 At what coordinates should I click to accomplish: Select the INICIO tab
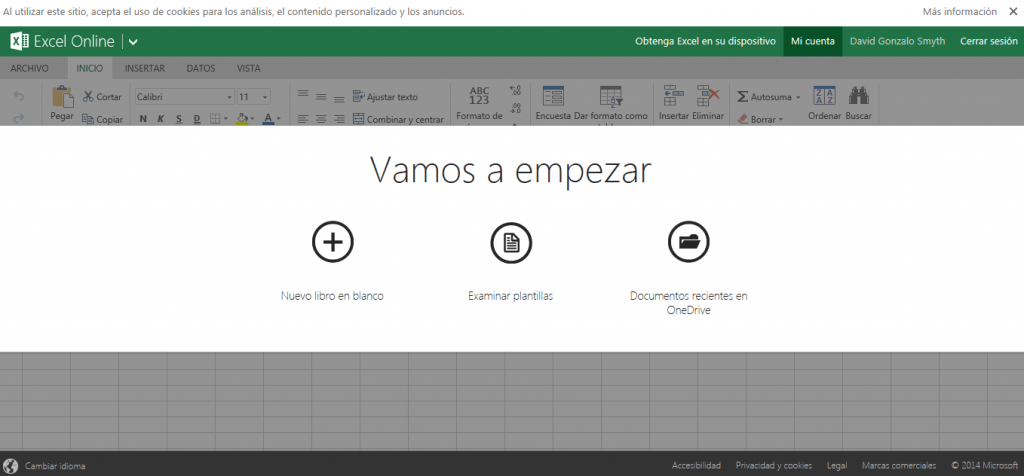pyautogui.click(x=89, y=68)
